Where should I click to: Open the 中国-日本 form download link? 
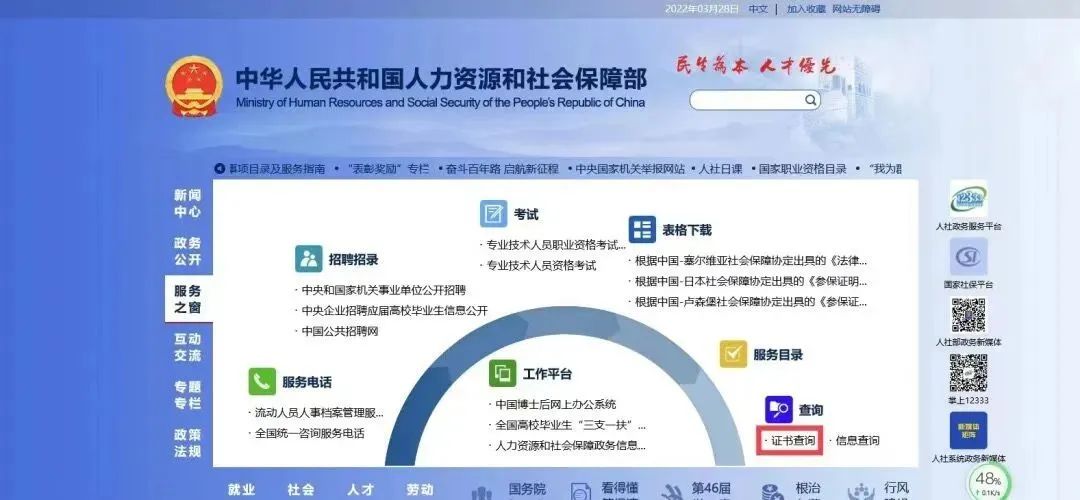[751, 281]
